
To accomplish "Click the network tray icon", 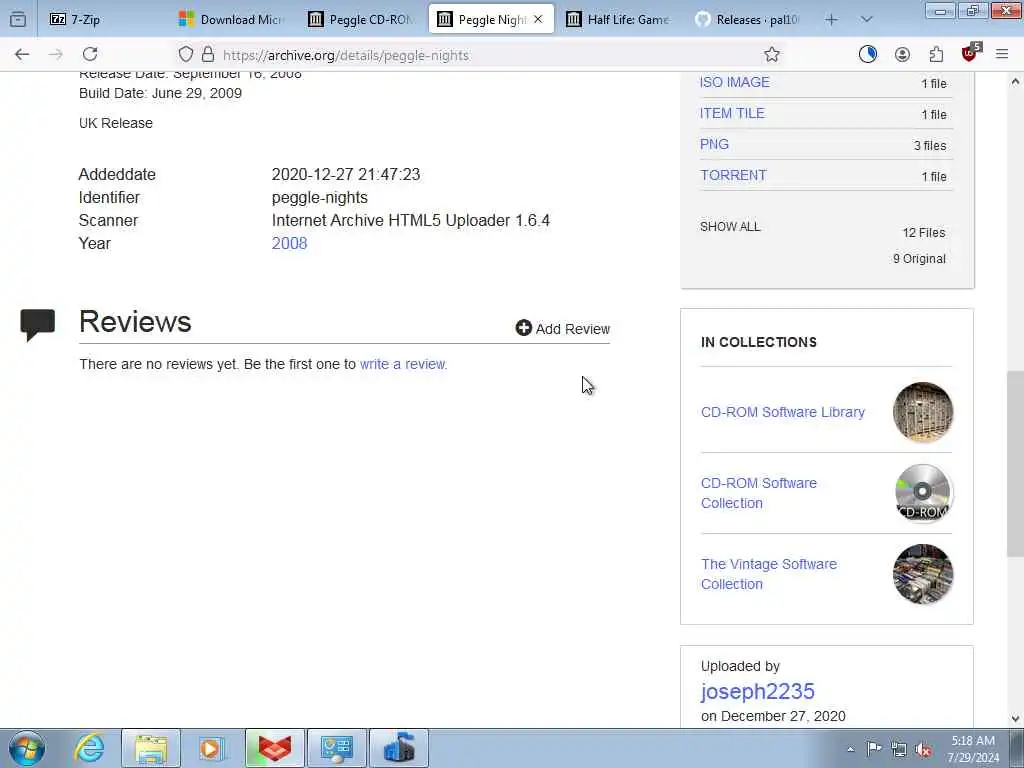I will 899,750.
